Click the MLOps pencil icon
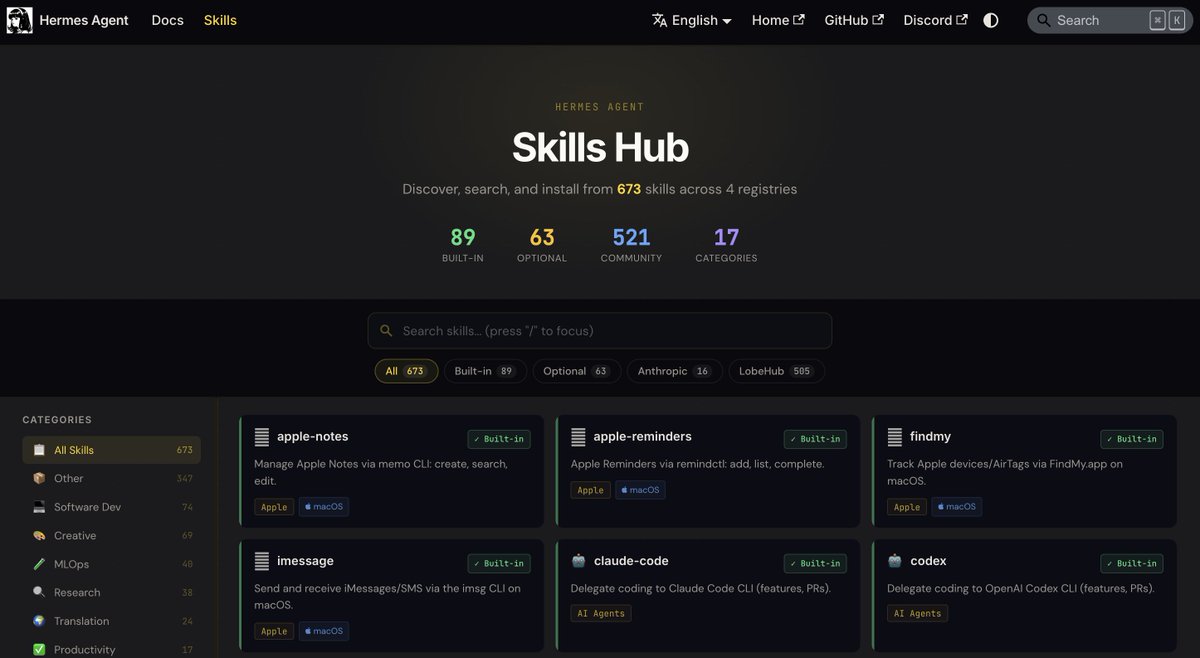1200x658 pixels. (x=39, y=564)
